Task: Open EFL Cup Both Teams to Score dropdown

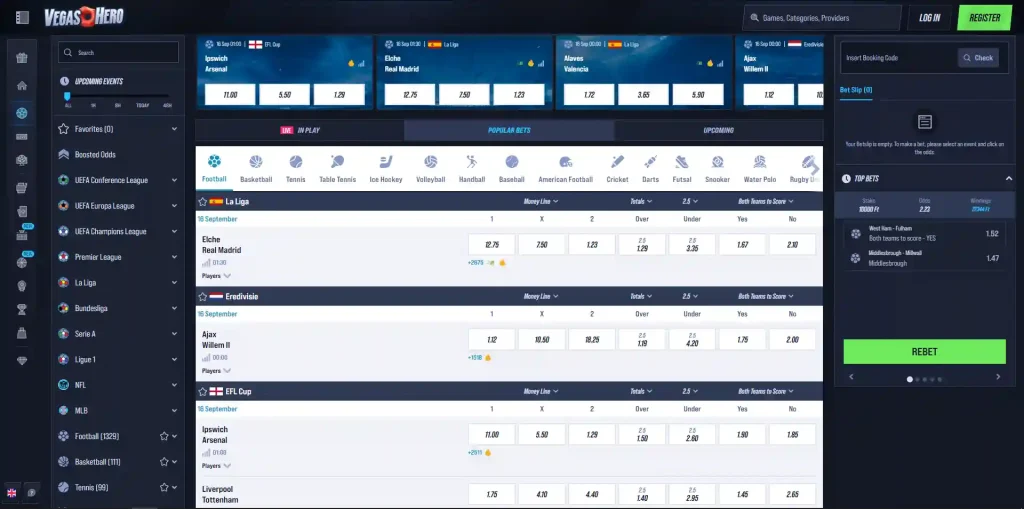Action: (x=765, y=391)
